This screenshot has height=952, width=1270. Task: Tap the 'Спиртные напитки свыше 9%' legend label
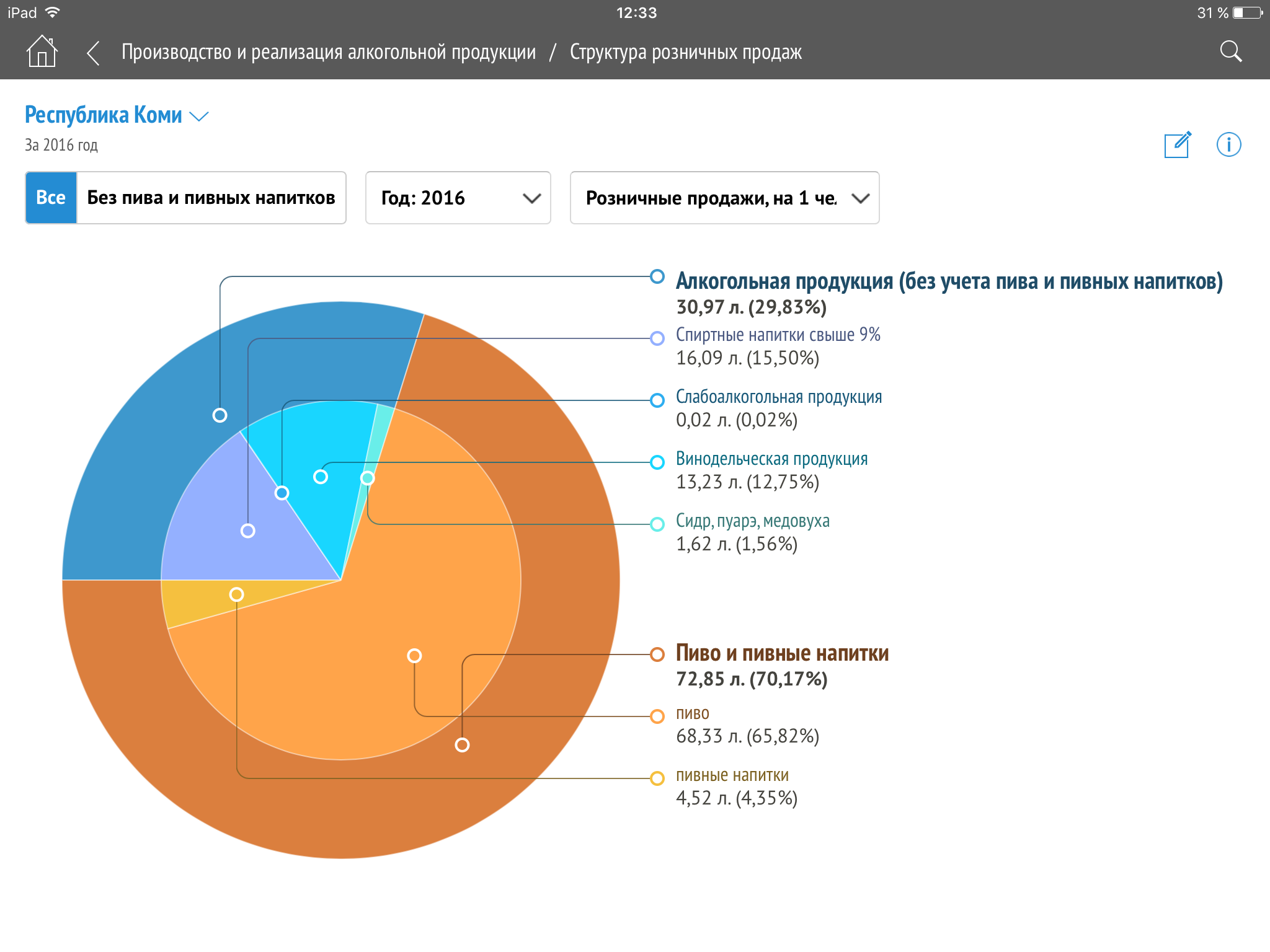pos(778,335)
